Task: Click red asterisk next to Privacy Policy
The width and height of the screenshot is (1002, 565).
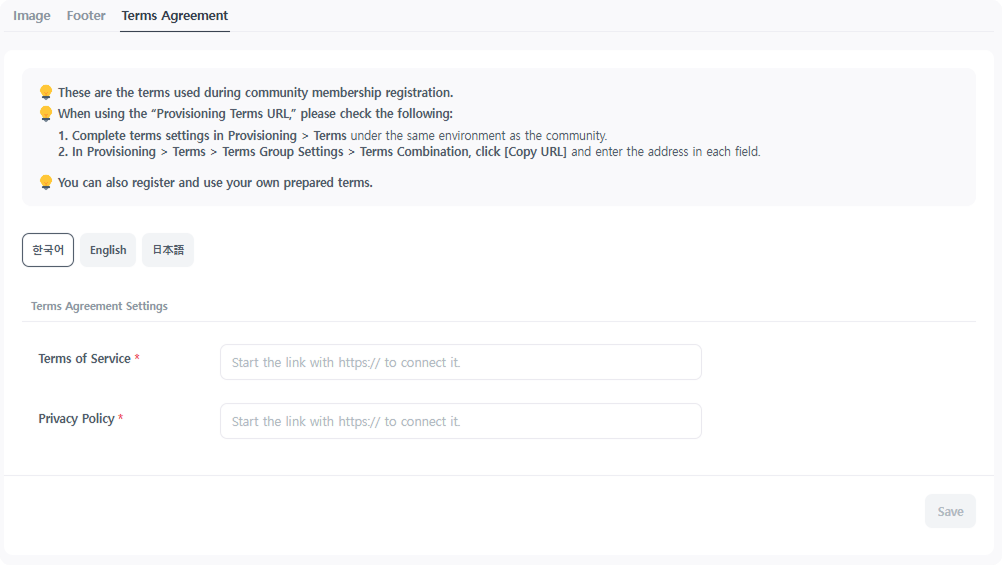Action: pyautogui.click(x=121, y=419)
